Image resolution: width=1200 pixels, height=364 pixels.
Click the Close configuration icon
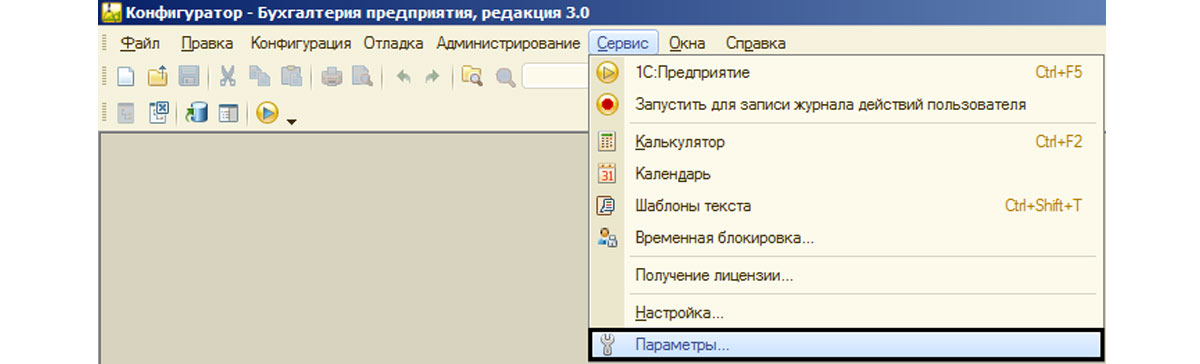click(158, 113)
